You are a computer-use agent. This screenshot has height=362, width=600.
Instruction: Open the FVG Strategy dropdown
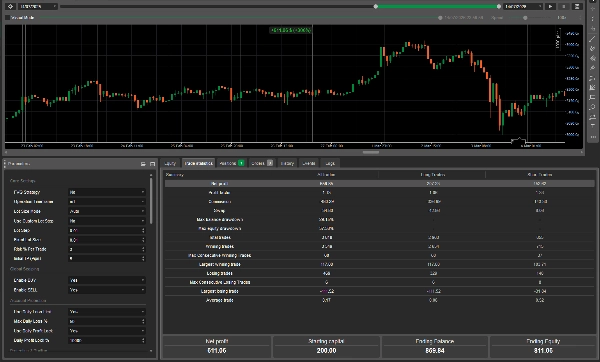(107, 192)
